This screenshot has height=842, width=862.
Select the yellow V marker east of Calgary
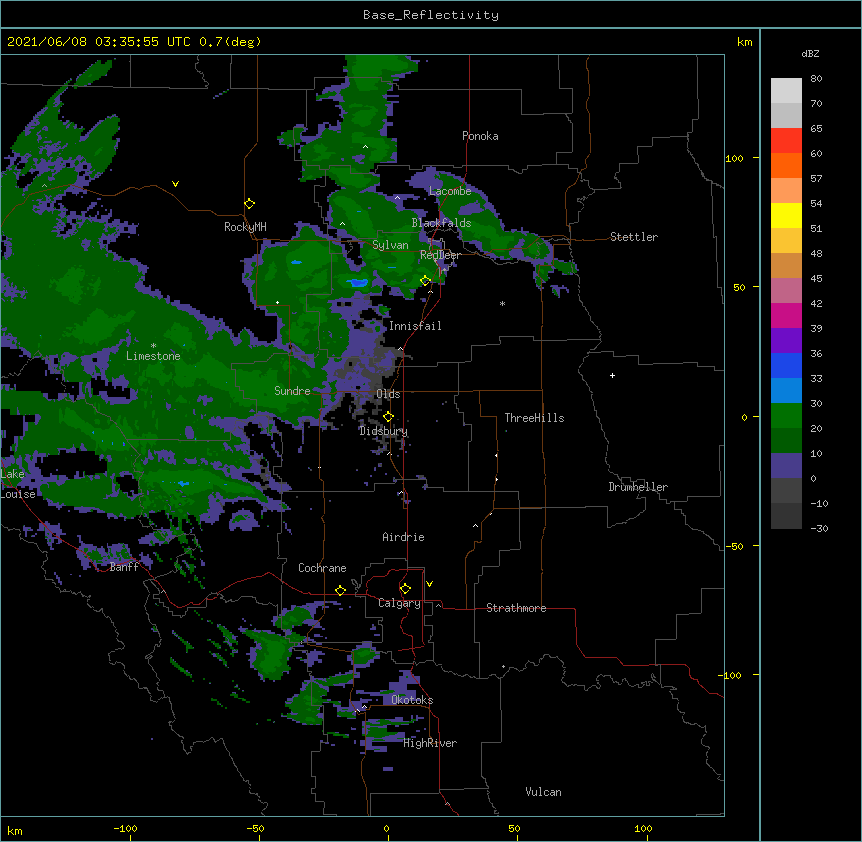tap(429, 584)
